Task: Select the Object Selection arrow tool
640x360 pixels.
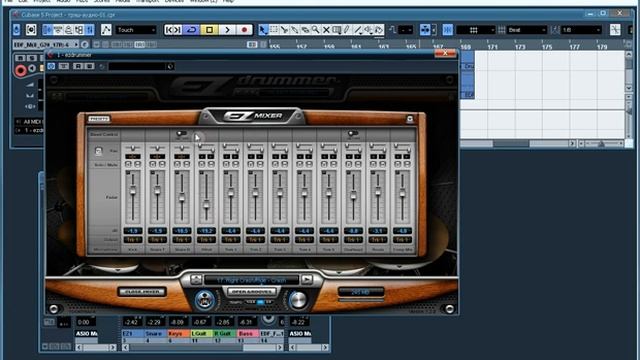Action: click(x=263, y=30)
